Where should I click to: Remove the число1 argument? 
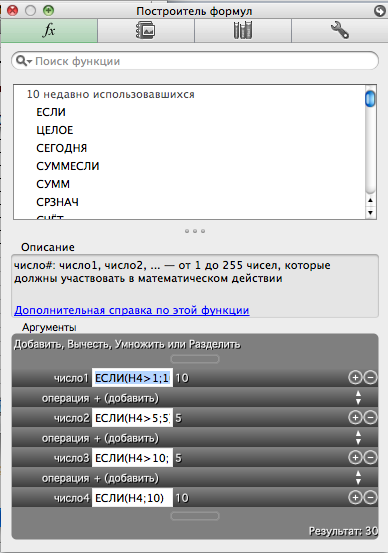(x=370, y=378)
